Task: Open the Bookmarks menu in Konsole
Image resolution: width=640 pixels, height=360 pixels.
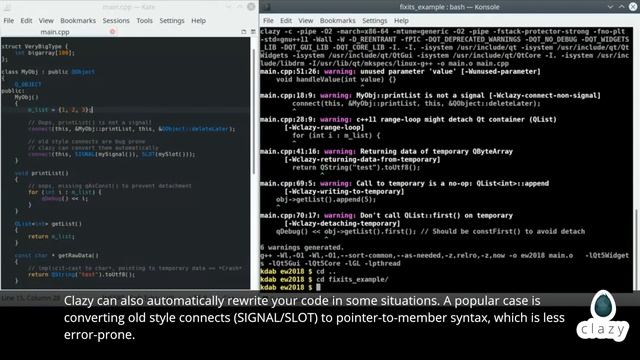Action: pos(338,20)
